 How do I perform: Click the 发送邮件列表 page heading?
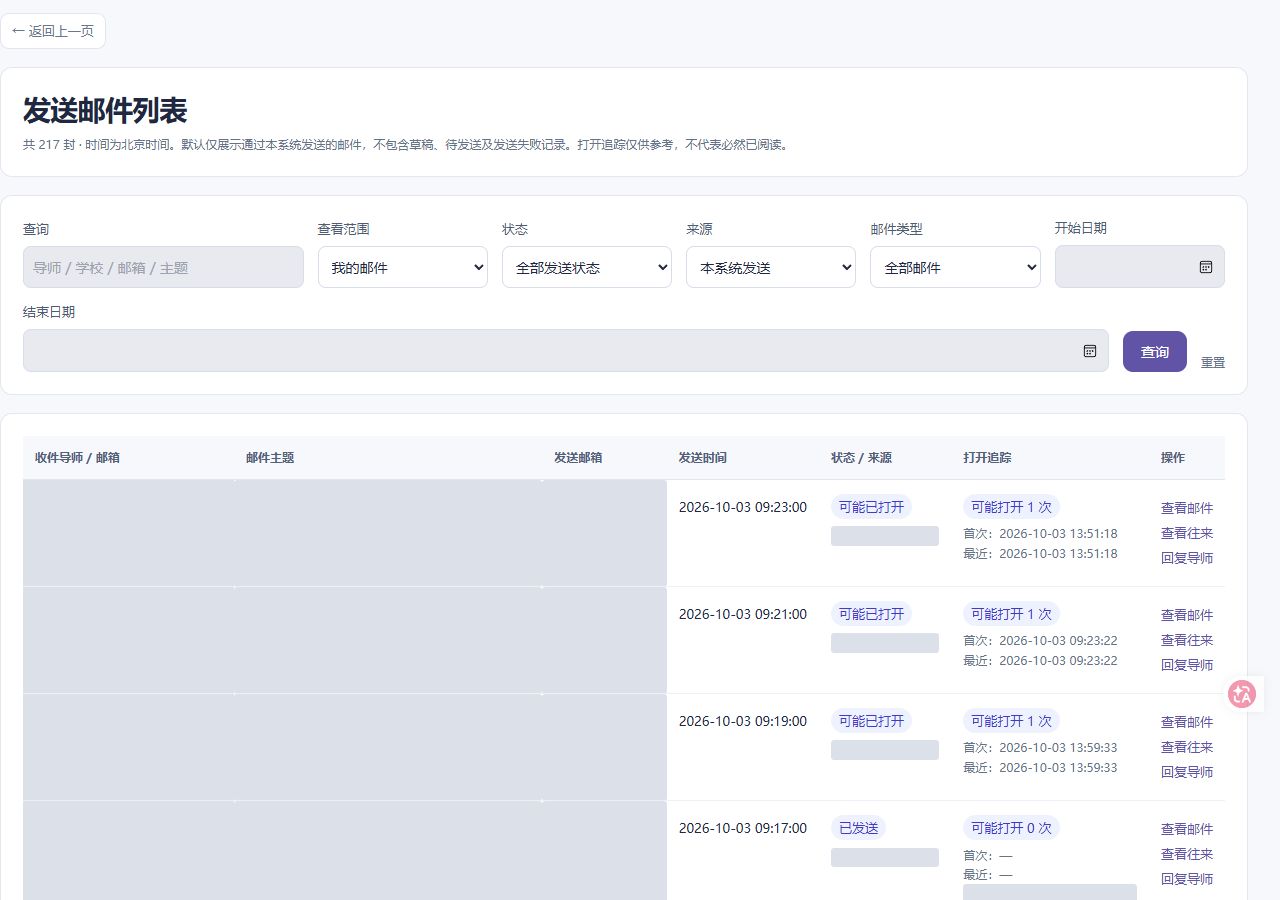[x=105, y=110]
